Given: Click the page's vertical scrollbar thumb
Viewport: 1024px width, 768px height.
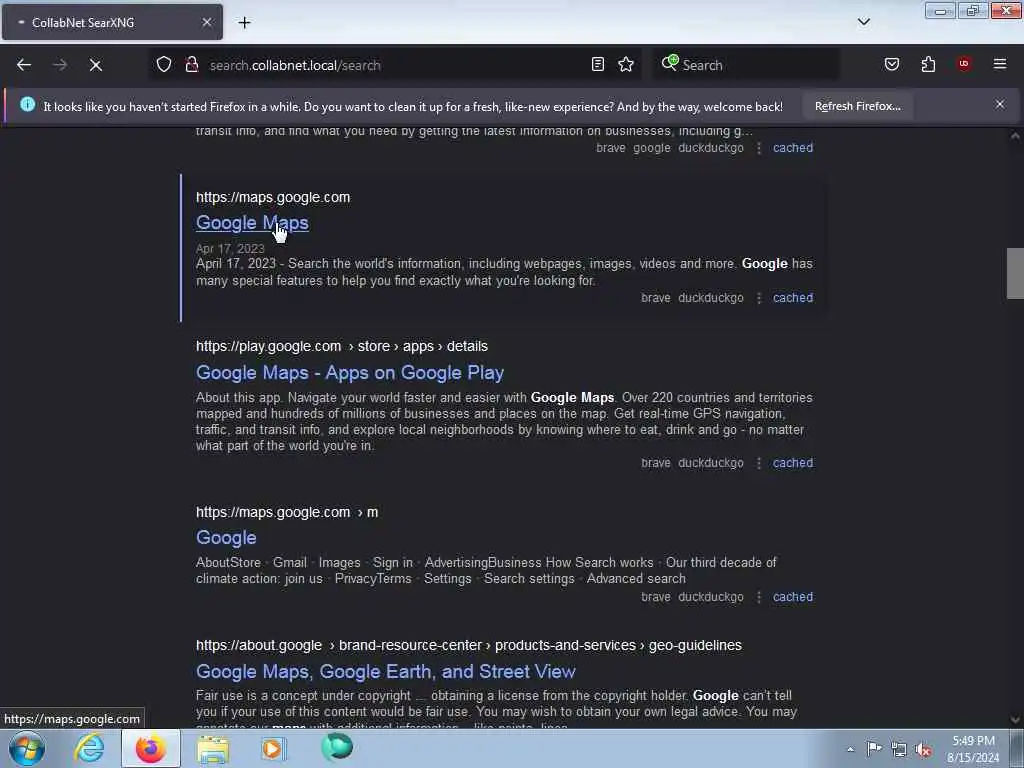Looking at the screenshot, I should [1014, 273].
